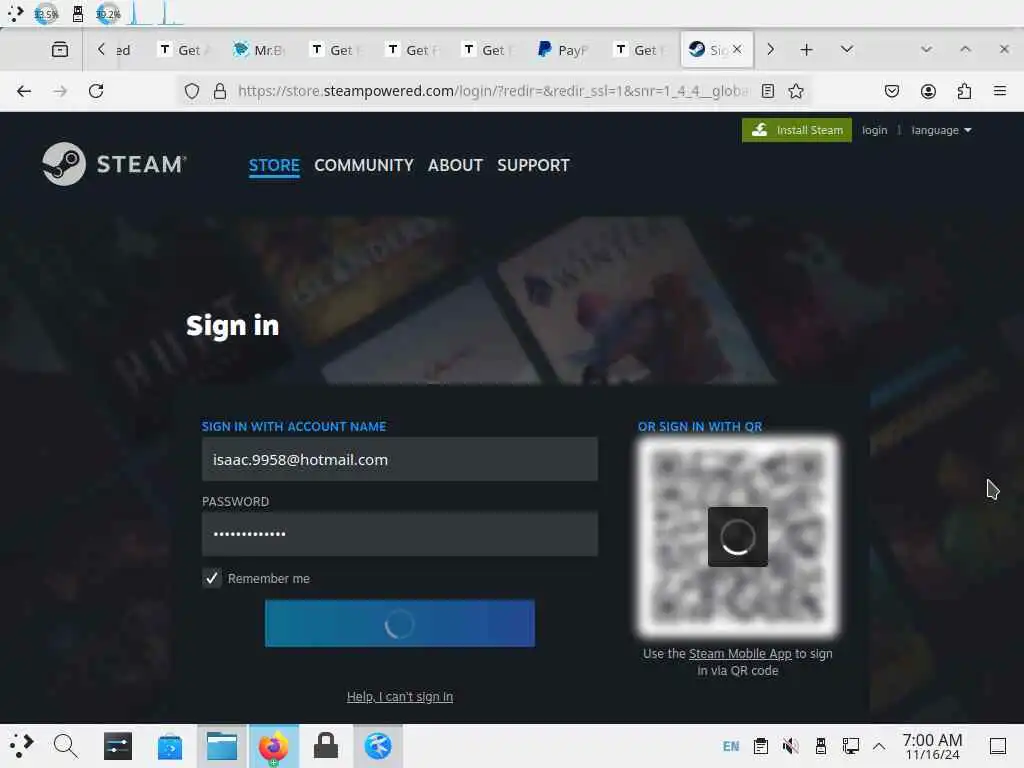Switch to Firefox in the taskbar
1024x768 pixels.
pos(274,746)
